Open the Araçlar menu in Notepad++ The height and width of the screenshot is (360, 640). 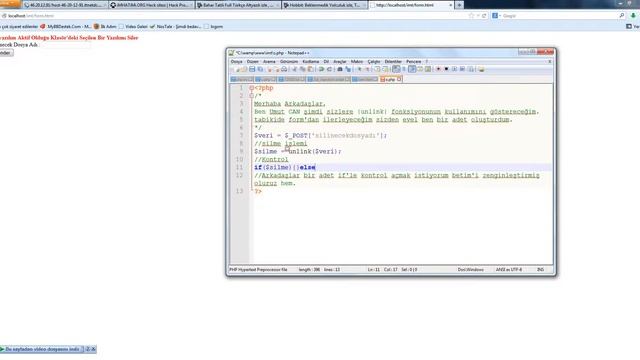pyautogui.click(x=340, y=62)
